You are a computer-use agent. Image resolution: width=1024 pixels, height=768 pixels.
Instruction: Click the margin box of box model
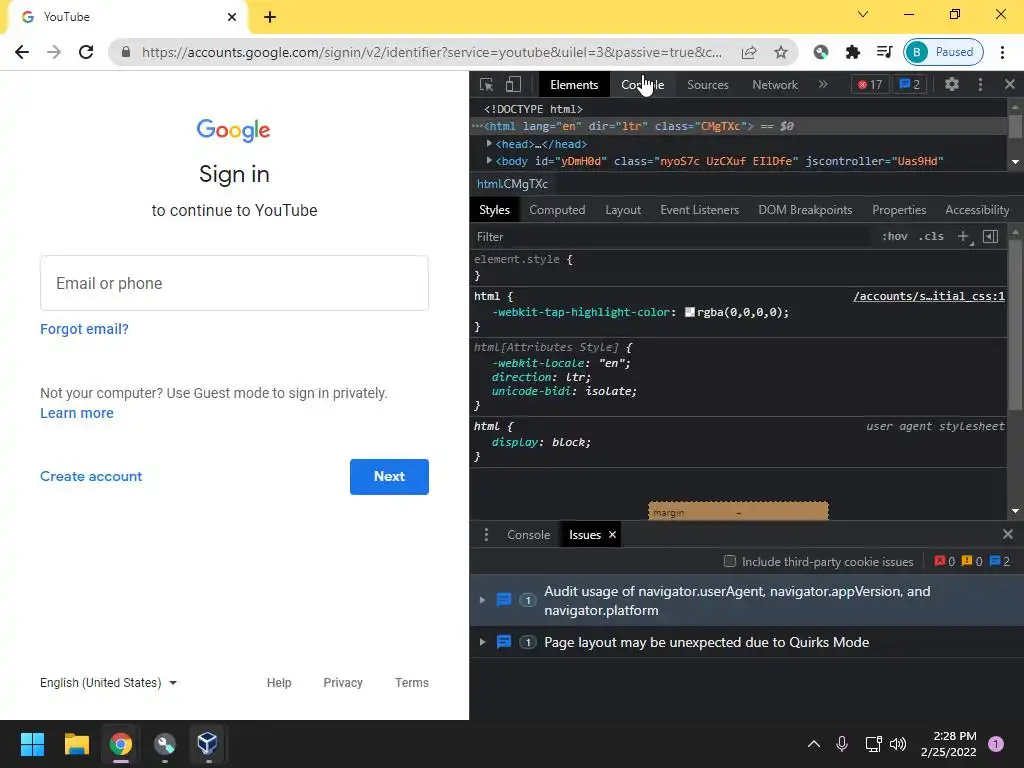[738, 511]
